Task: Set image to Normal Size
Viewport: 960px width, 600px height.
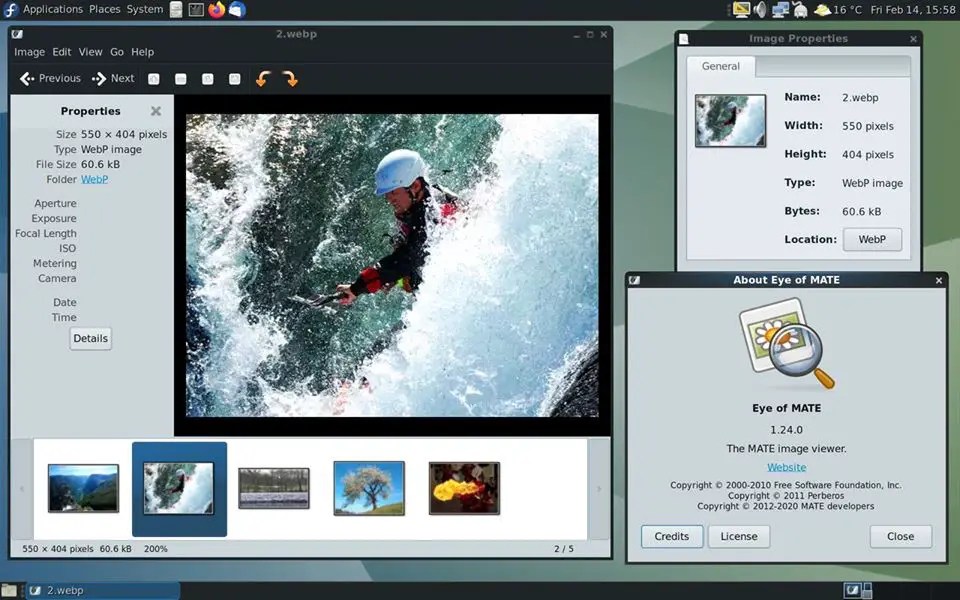Action: tap(208, 78)
